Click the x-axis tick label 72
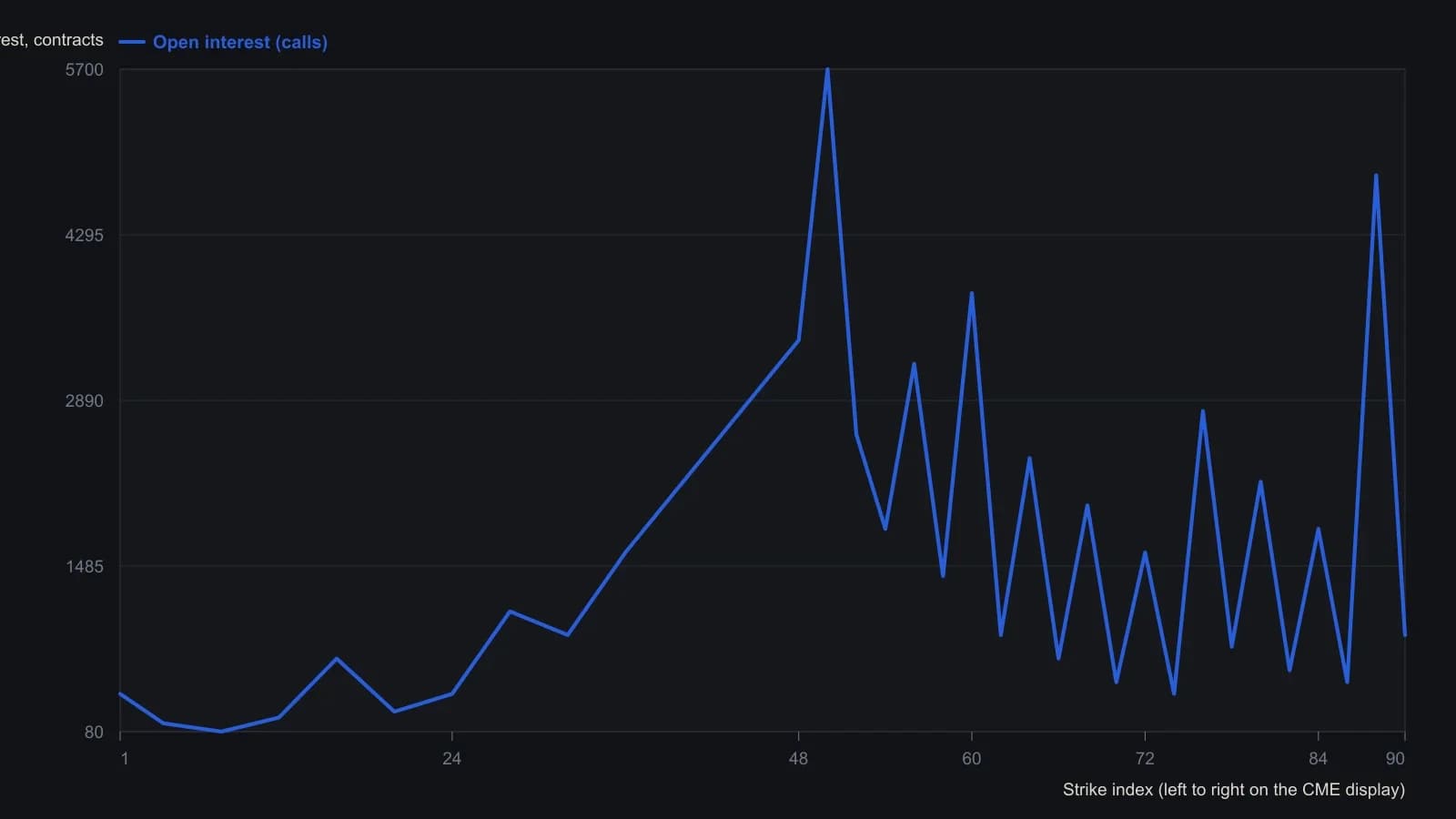The height and width of the screenshot is (819, 1456). click(1145, 759)
